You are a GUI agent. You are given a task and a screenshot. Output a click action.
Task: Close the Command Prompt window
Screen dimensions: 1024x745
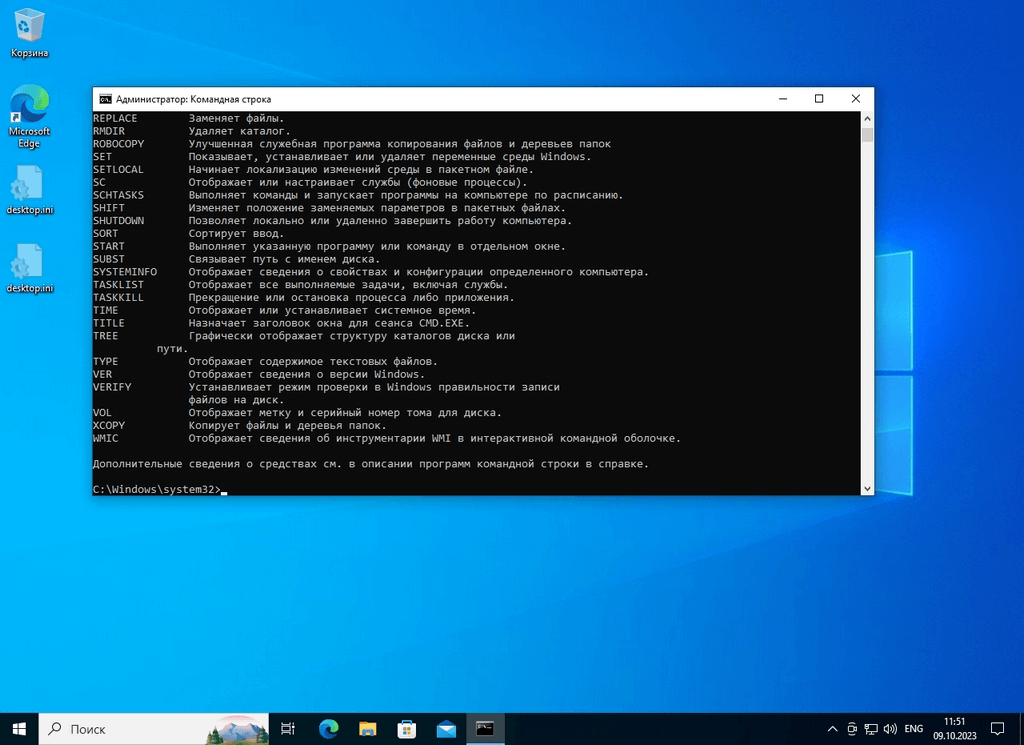click(856, 99)
